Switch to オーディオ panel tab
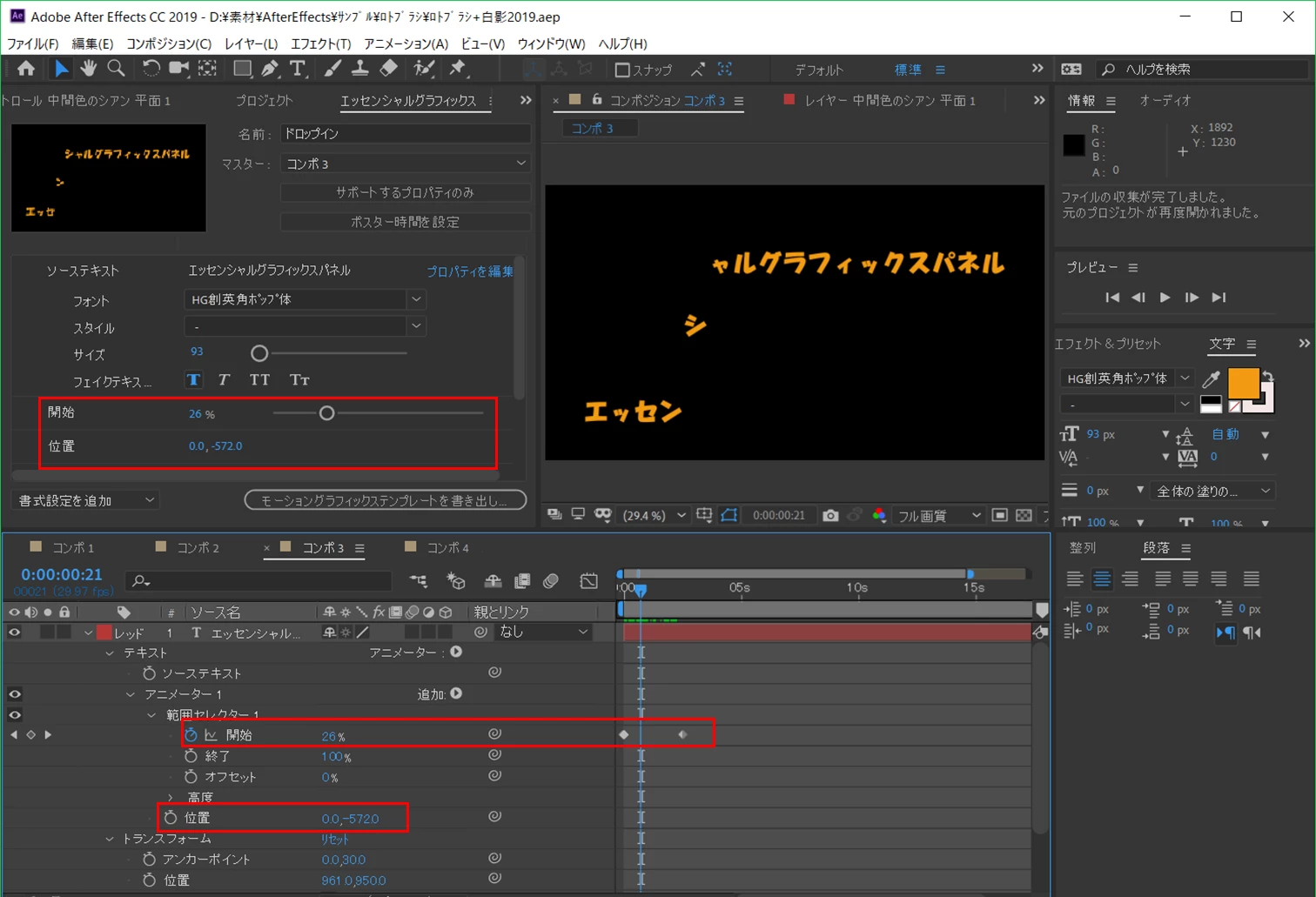Screen dimensions: 1316x897 1165,101
